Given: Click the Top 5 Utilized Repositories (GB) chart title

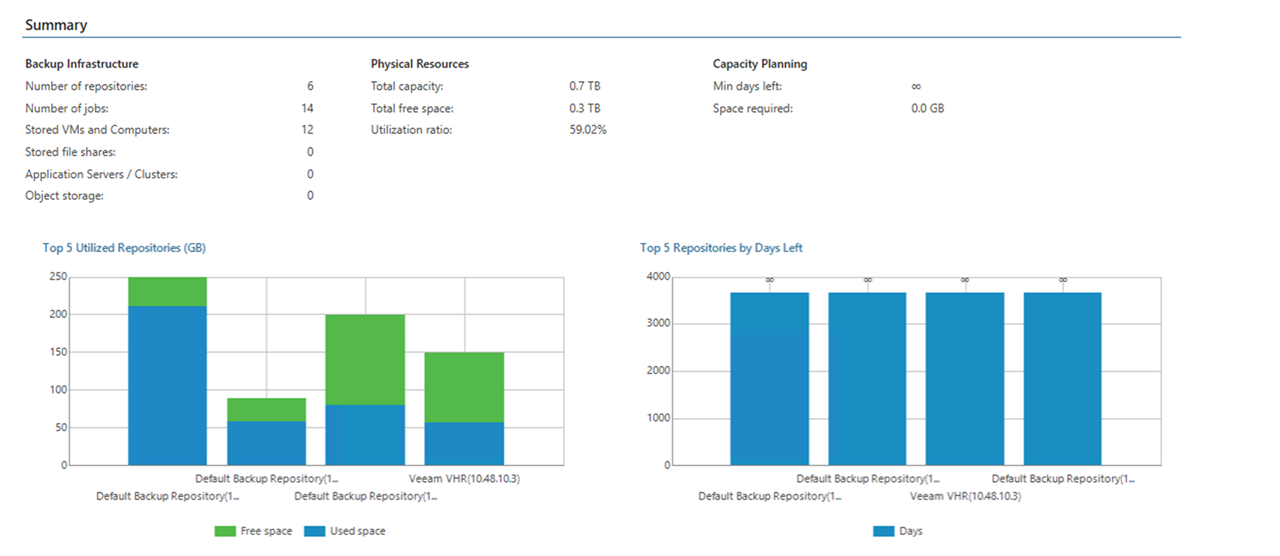Looking at the screenshot, I should click(x=124, y=247).
